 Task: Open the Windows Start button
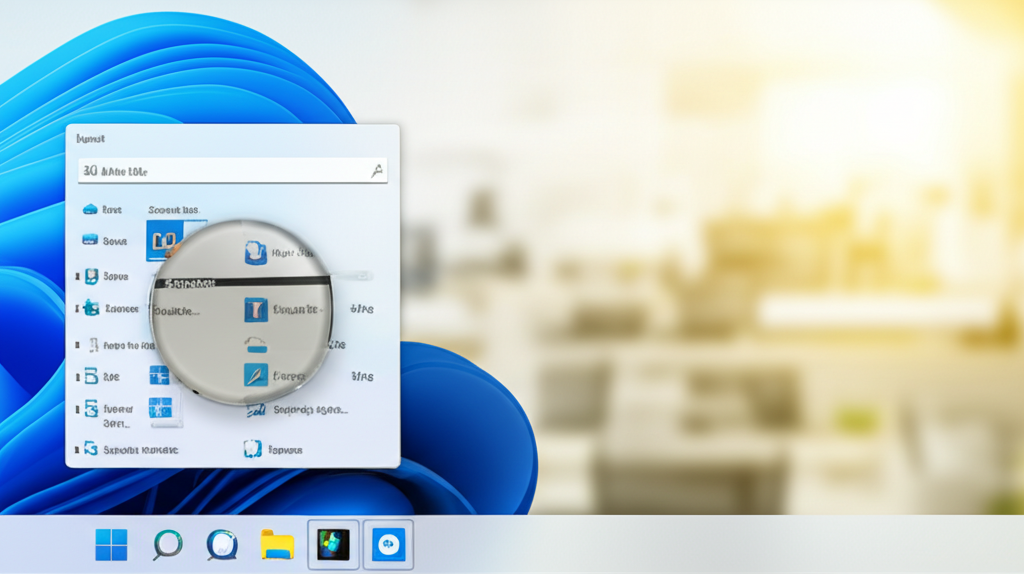click(111, 545)
